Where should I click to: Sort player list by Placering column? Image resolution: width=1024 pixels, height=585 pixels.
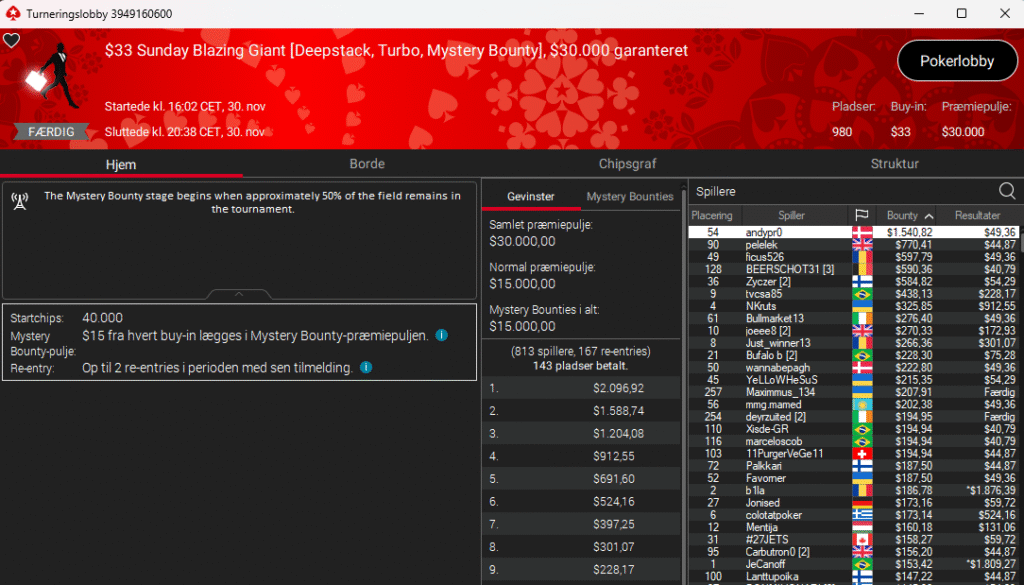point(712,215)
